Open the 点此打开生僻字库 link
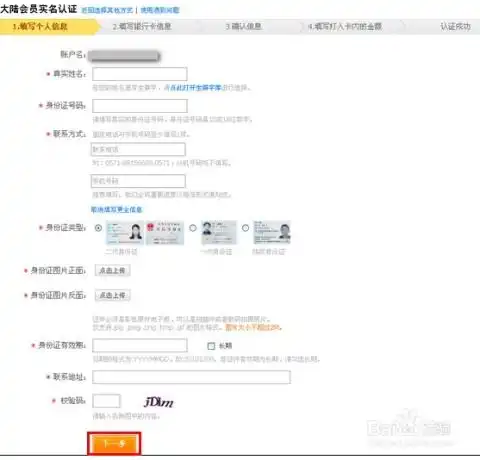Screen dimensions: 480x460 (196, 88)
